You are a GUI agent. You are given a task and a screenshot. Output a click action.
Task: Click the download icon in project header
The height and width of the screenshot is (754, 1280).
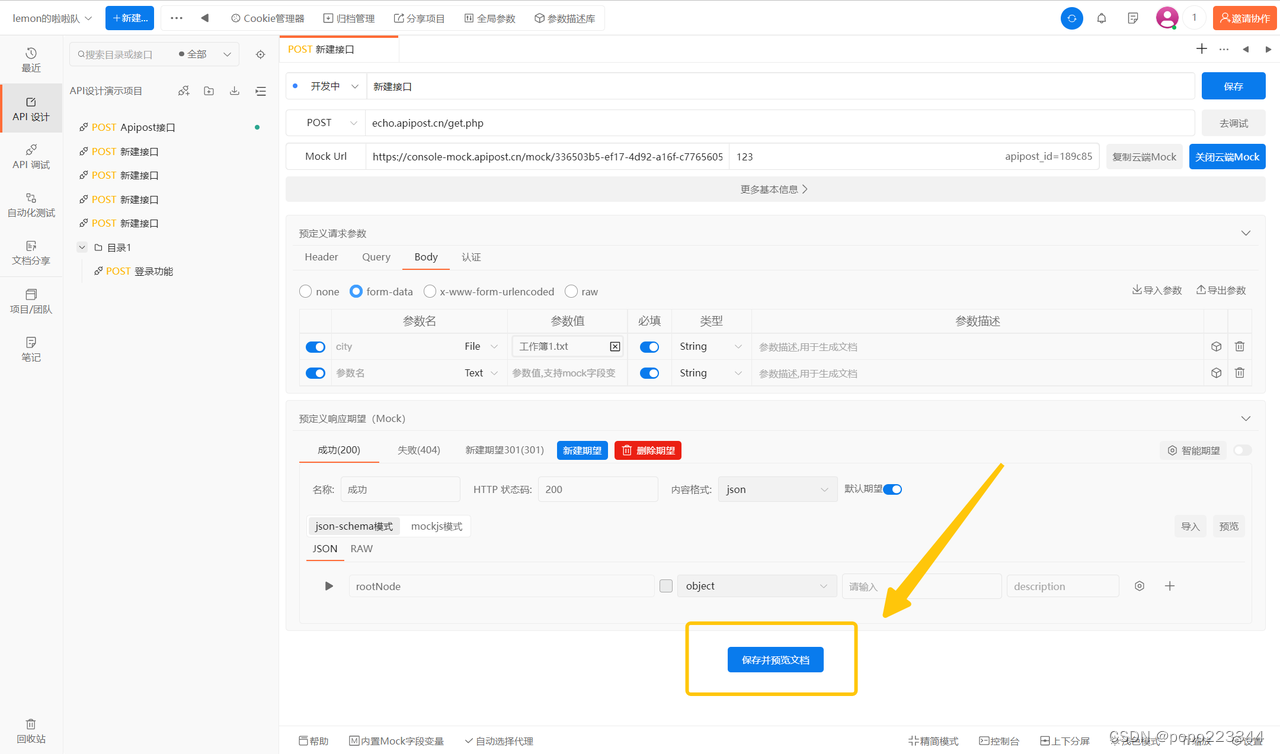(x=234, y=91)
